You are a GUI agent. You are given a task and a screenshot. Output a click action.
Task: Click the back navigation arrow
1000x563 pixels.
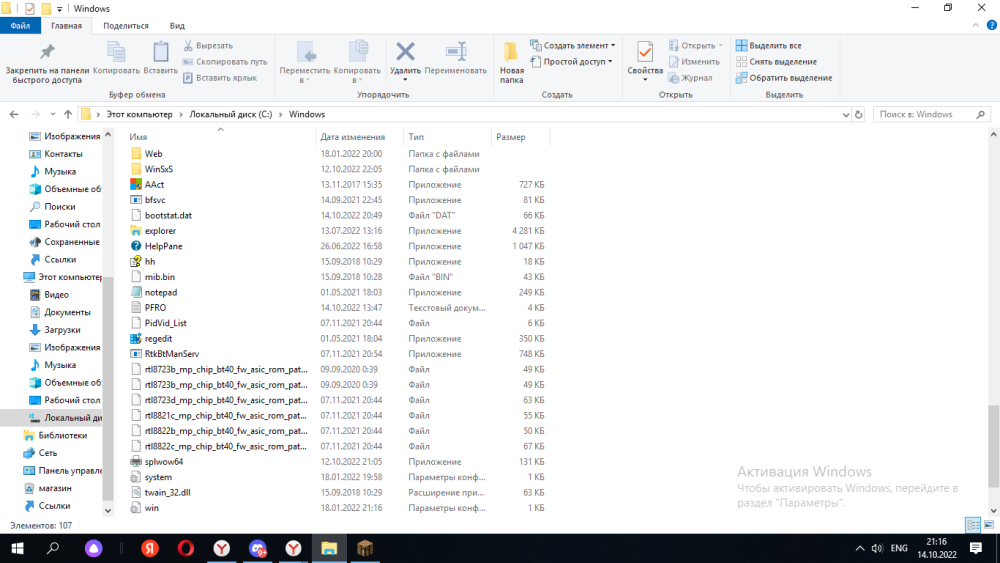coord(14,115)
